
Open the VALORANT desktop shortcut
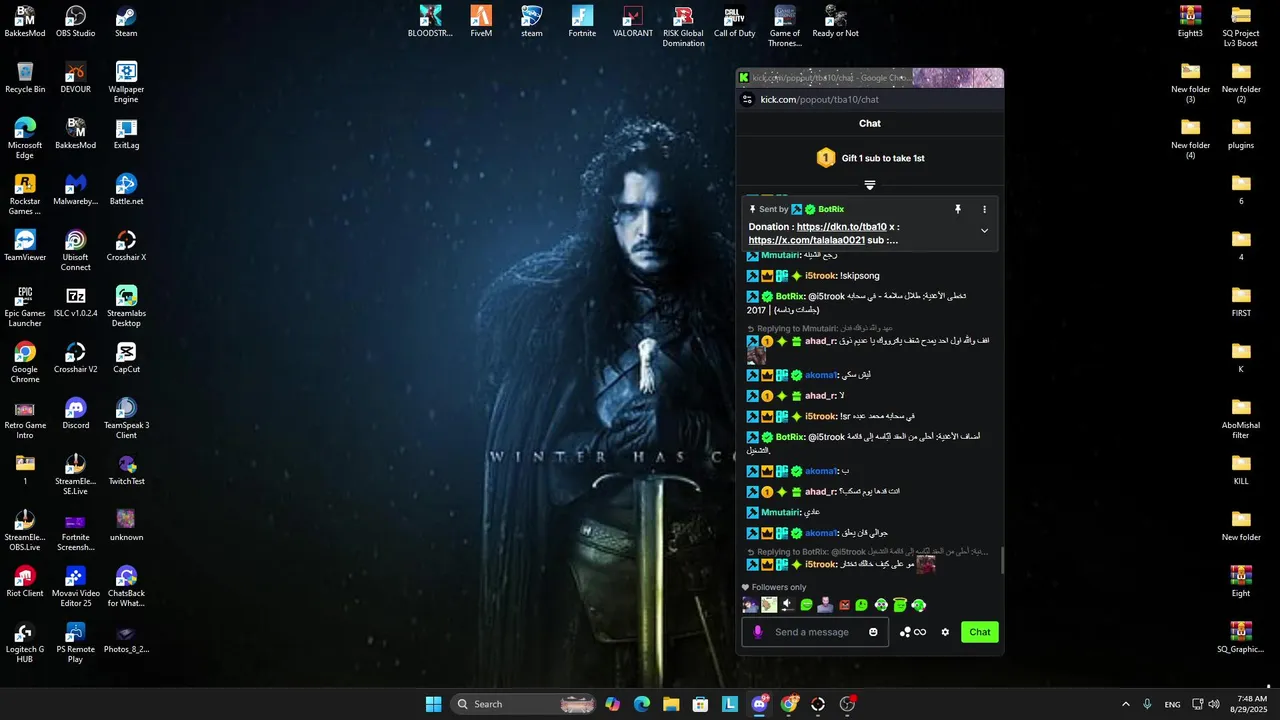coord(633,22)
